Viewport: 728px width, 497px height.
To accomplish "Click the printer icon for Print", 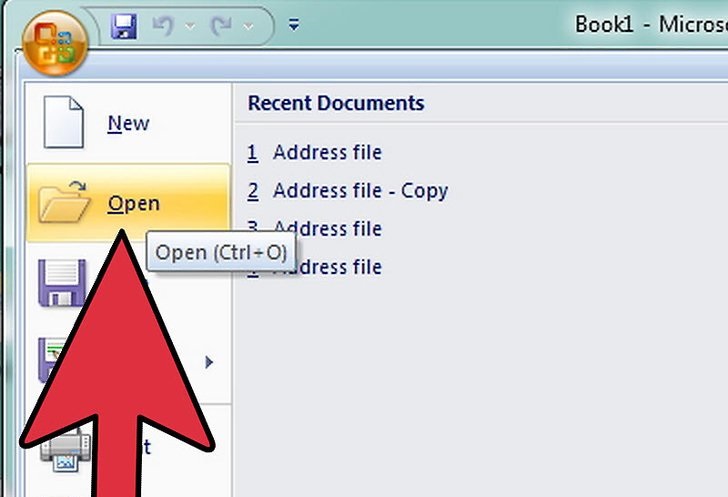I will pos(65,448).
